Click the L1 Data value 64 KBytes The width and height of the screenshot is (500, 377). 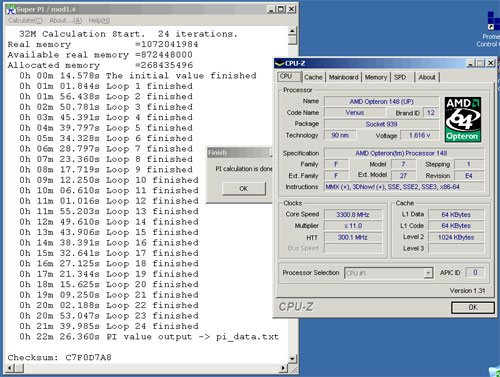(x=456, y=214)
